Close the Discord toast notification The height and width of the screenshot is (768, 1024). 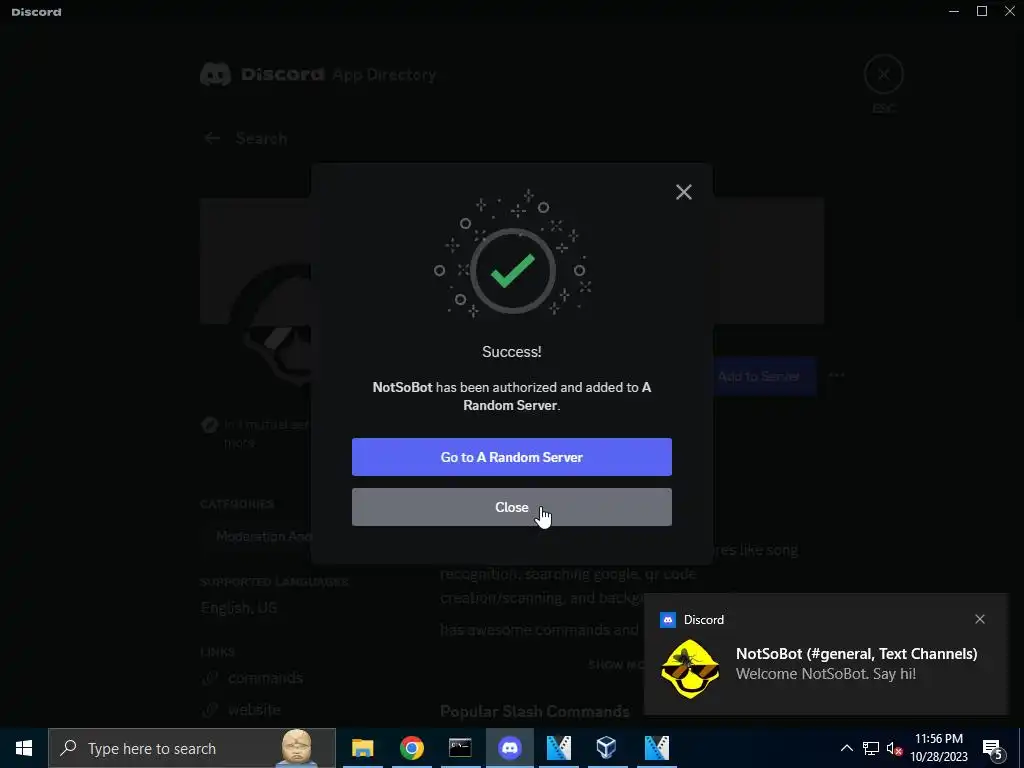(x=980, y=619)
